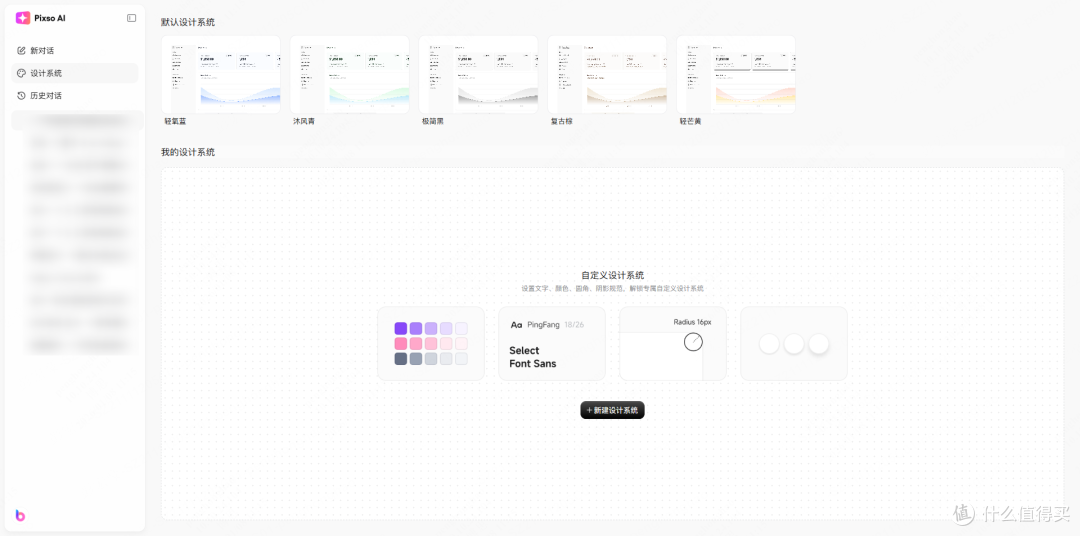Click the Select Font Sans text

[x=532, y=357]
